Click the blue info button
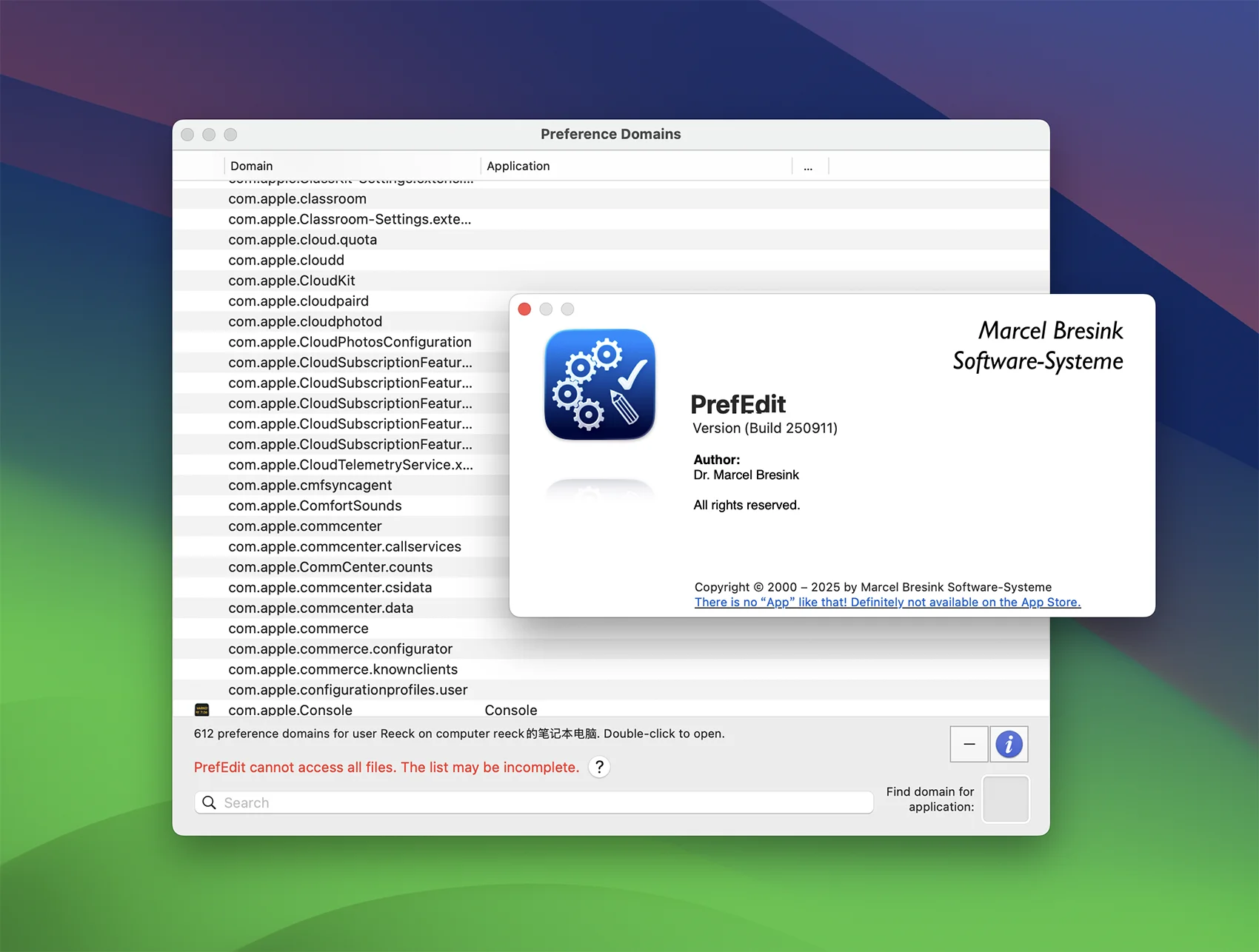Viewport: 1259px width, 952px height. tap(1009, 744)
